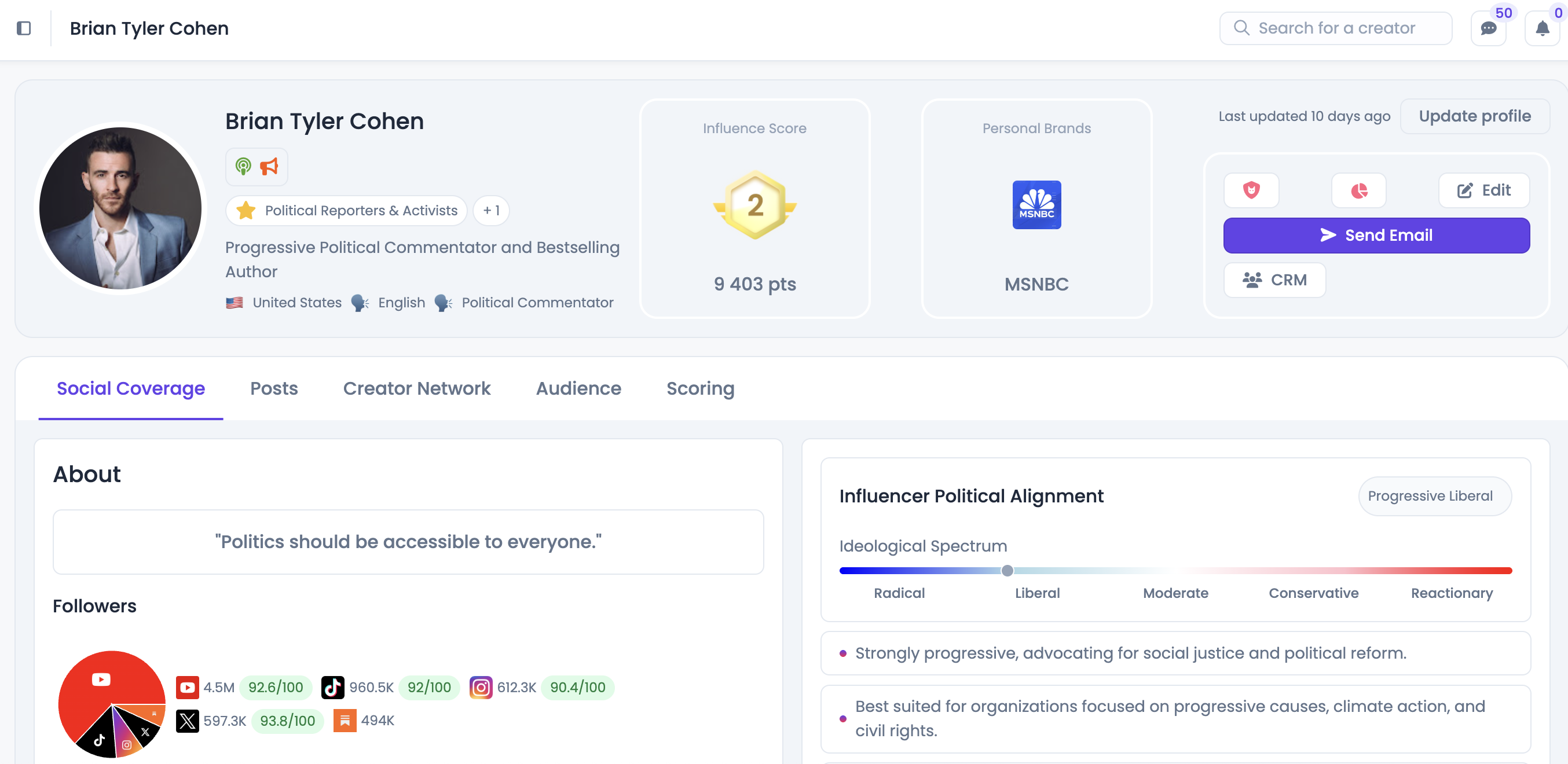Click the orange megaphone badge icon
Image resolution: width=1568 pixels, height=764 pixels.
(x=269, y=166)
